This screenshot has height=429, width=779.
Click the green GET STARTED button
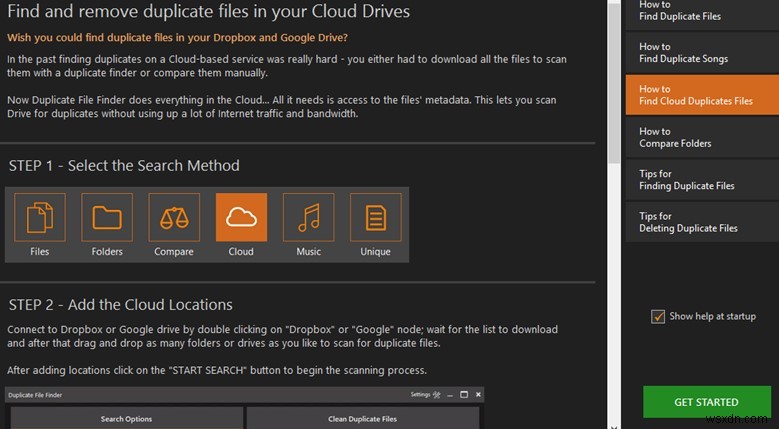706,402
